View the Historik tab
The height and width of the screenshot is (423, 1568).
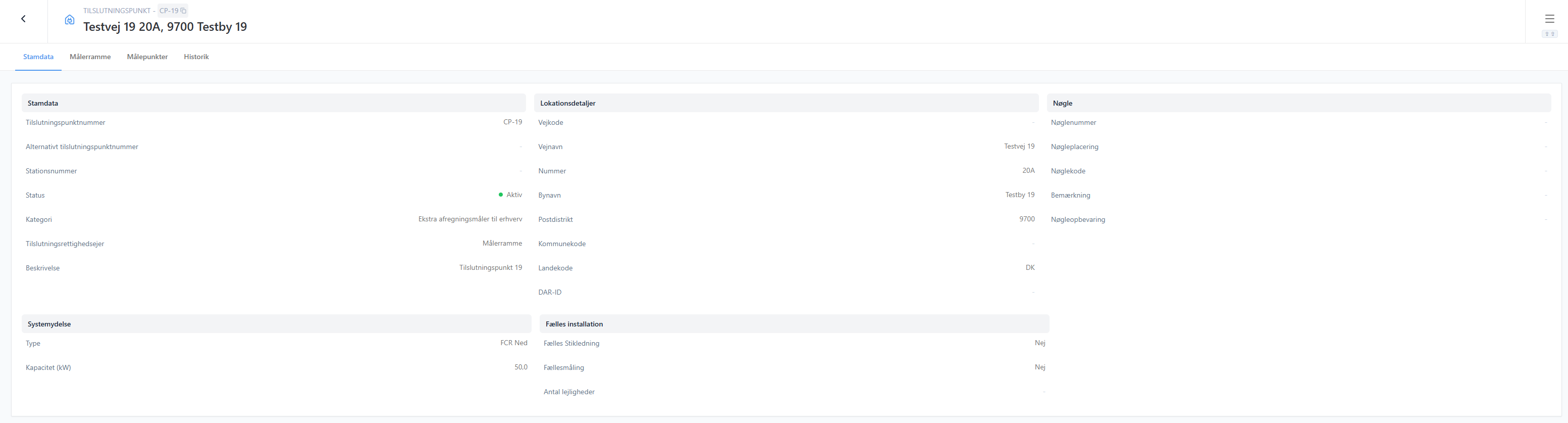(196, 57)
